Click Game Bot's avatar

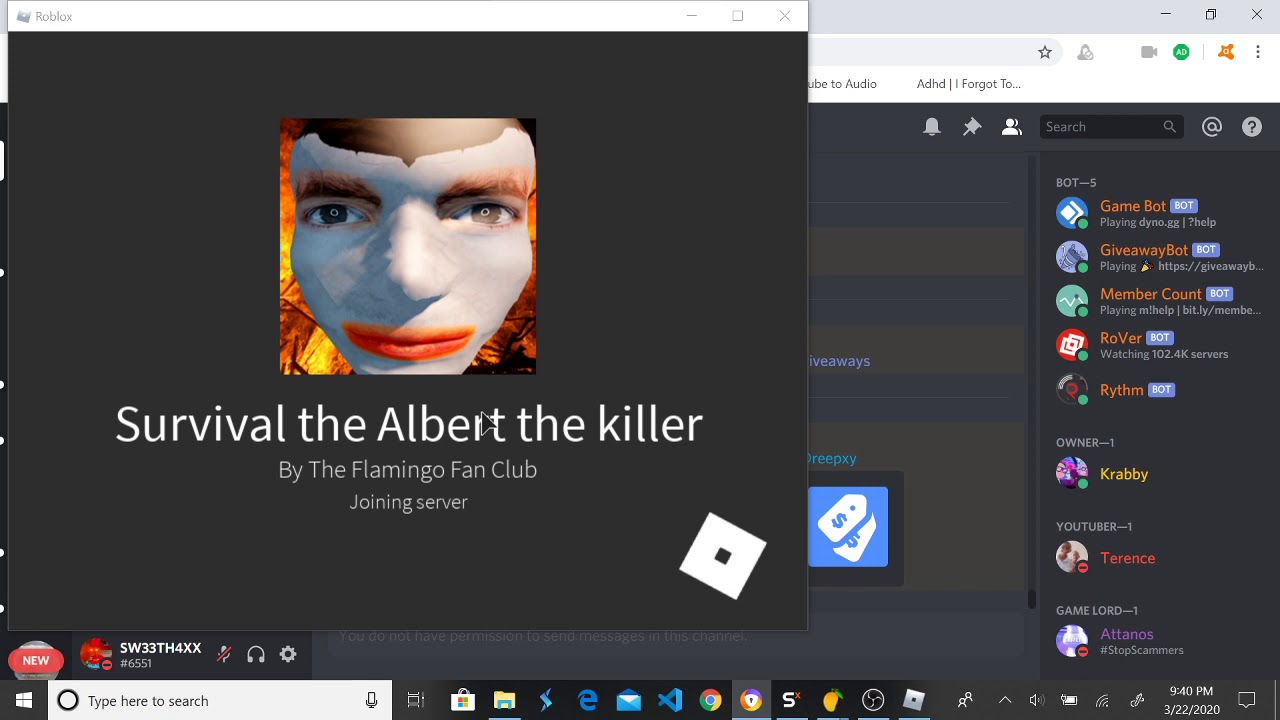(1072, 213)
